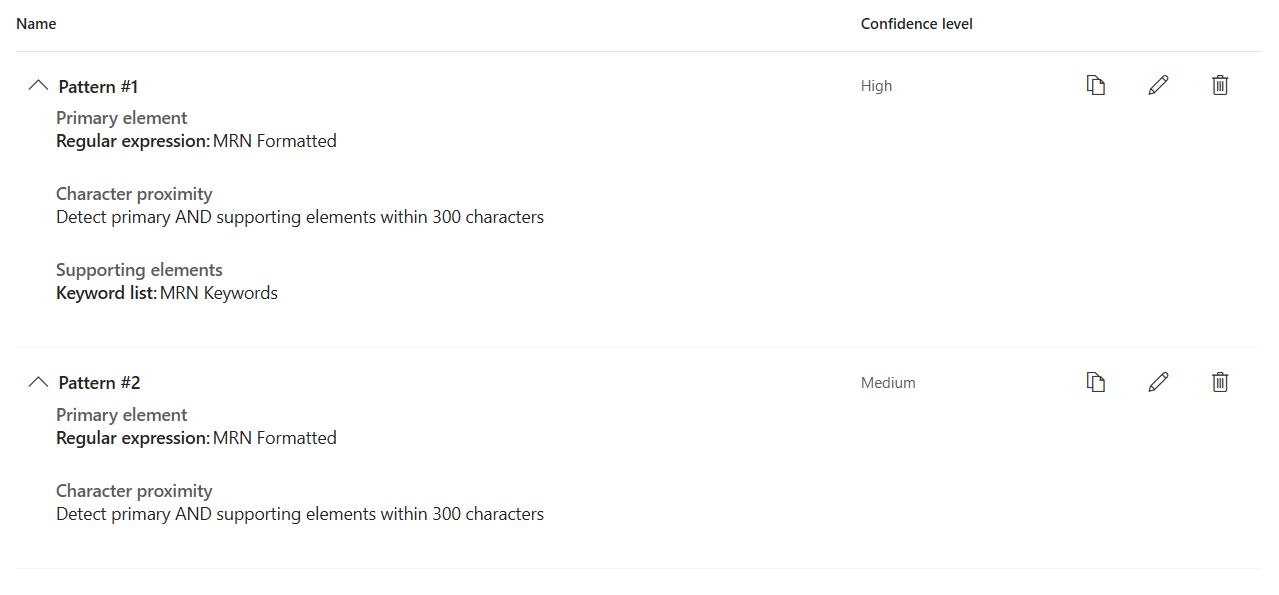Viewport: 1279px width, 595px height.
Task: Click the Confidence level column header
Action: 916,24
